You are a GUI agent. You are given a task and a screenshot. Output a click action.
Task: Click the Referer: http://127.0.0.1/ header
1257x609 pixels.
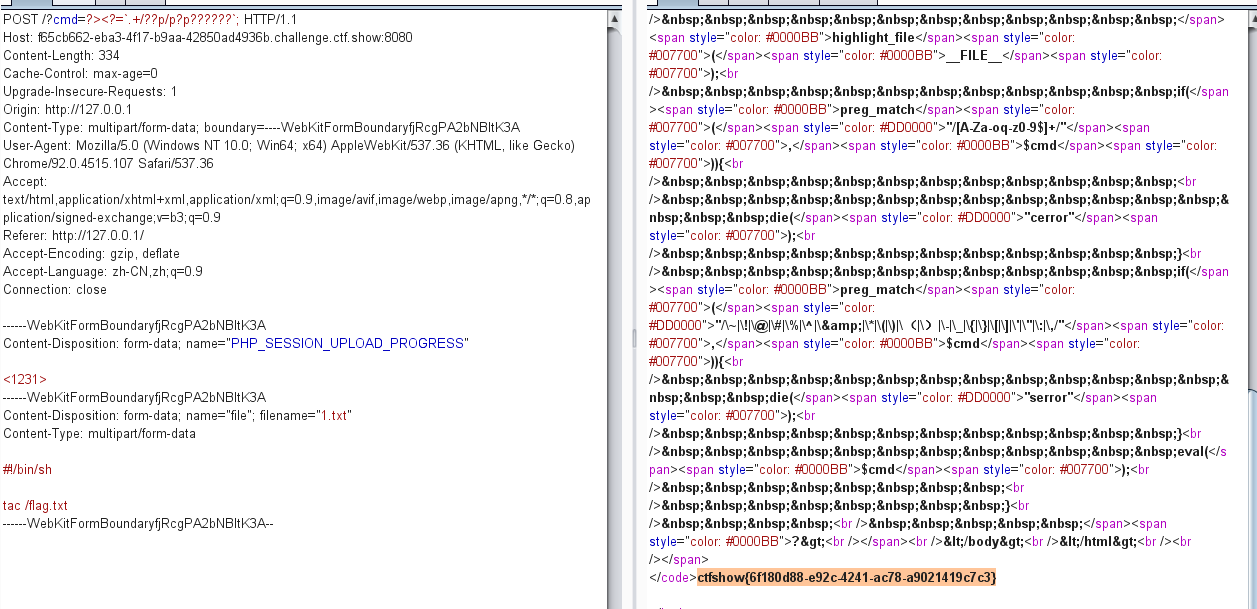[x=75, y=235]
